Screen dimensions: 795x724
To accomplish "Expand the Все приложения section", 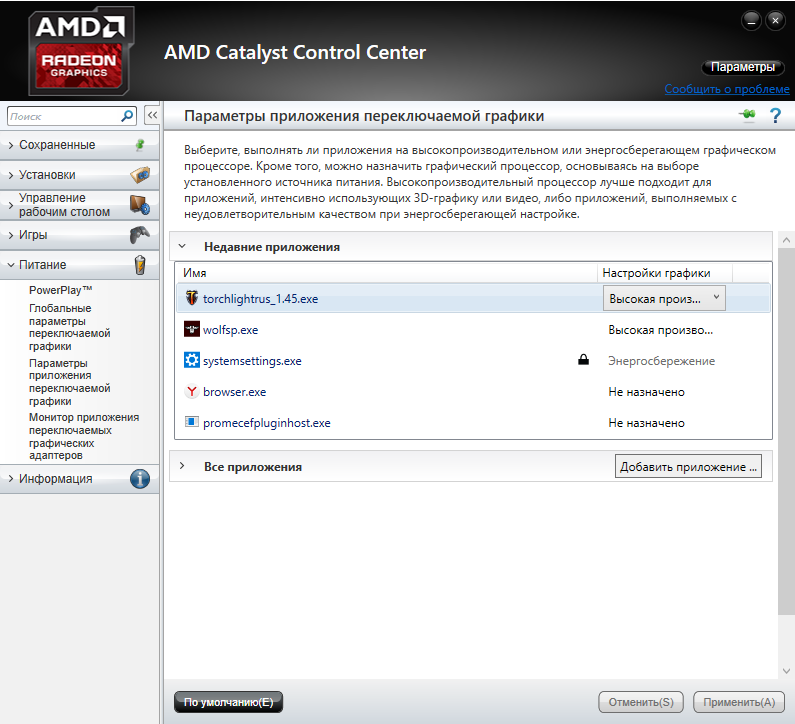I will 182,466.
